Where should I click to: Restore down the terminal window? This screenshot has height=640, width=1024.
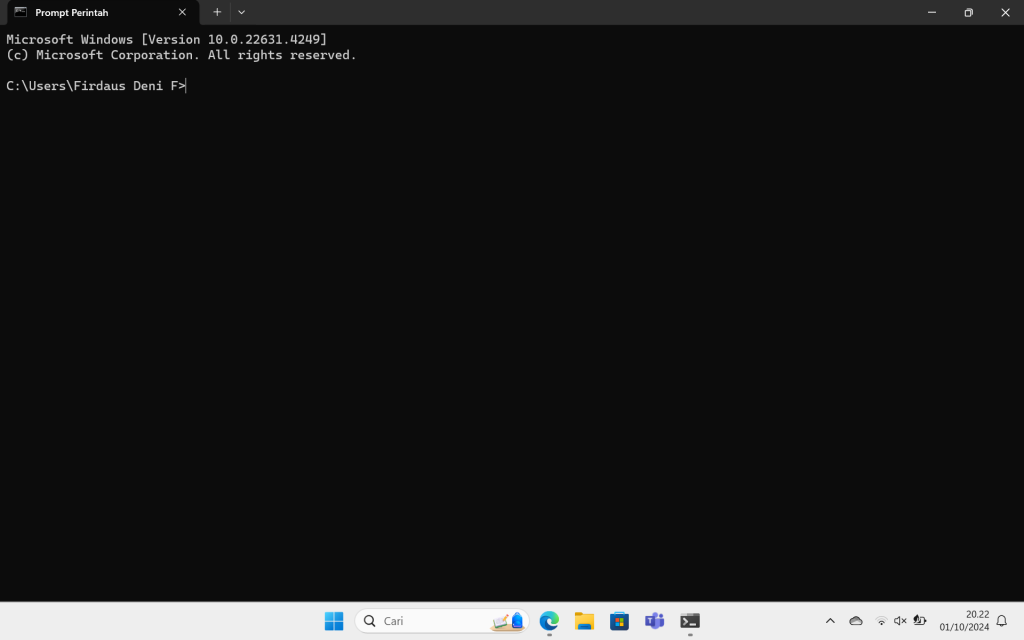968,12
